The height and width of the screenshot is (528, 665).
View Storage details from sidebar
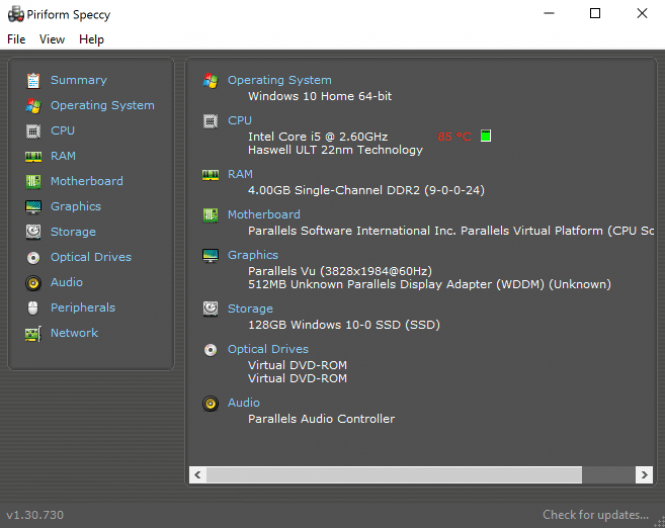[73, 232]
